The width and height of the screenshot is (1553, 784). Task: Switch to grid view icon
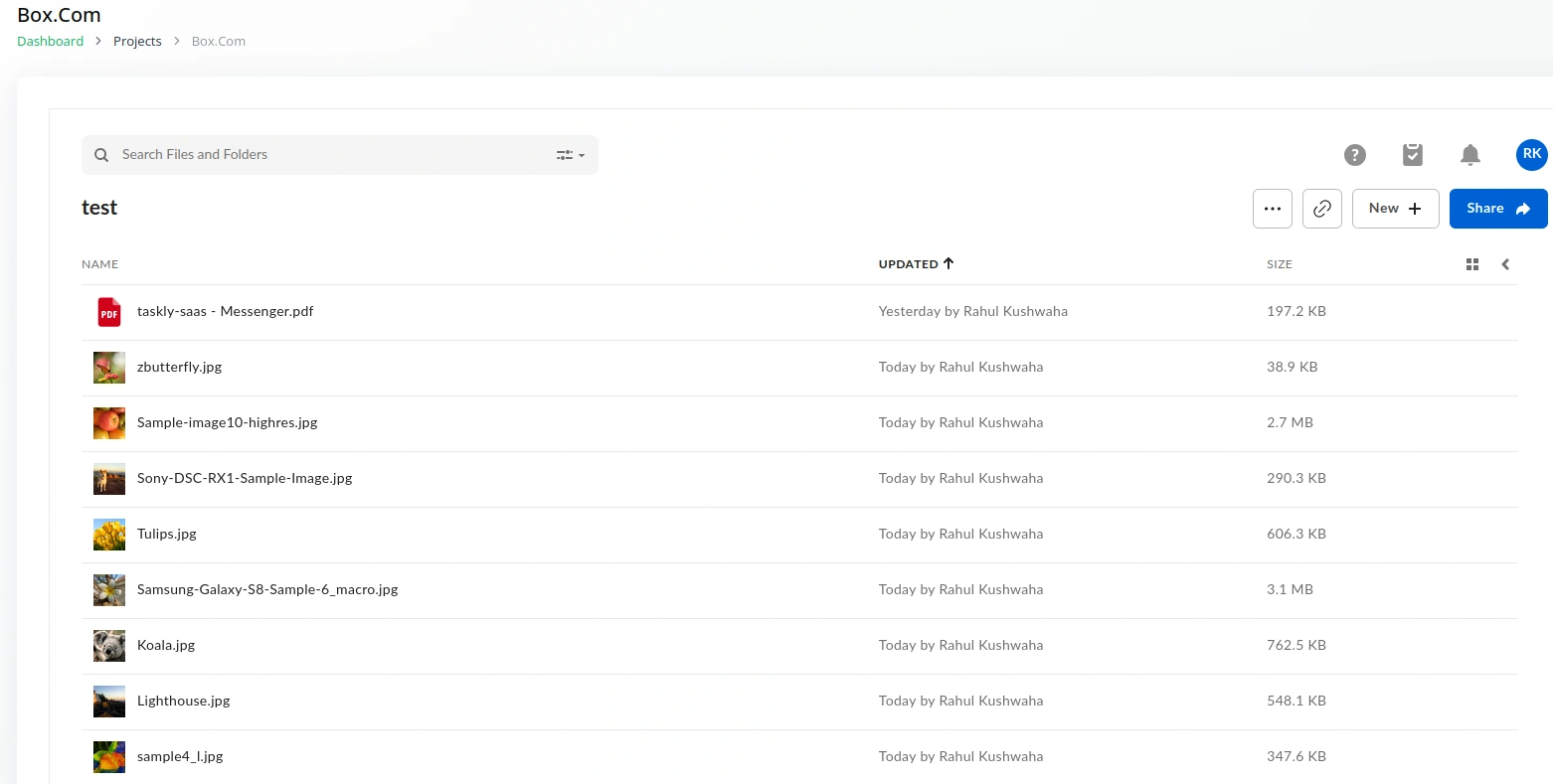[1472, 264]
